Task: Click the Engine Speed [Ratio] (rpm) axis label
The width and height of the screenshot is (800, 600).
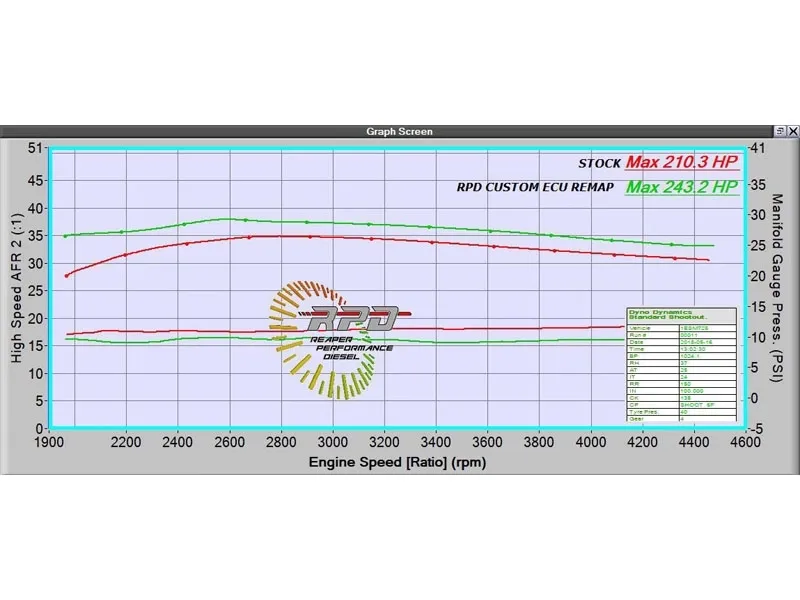Action: click(x=396, y=463)
